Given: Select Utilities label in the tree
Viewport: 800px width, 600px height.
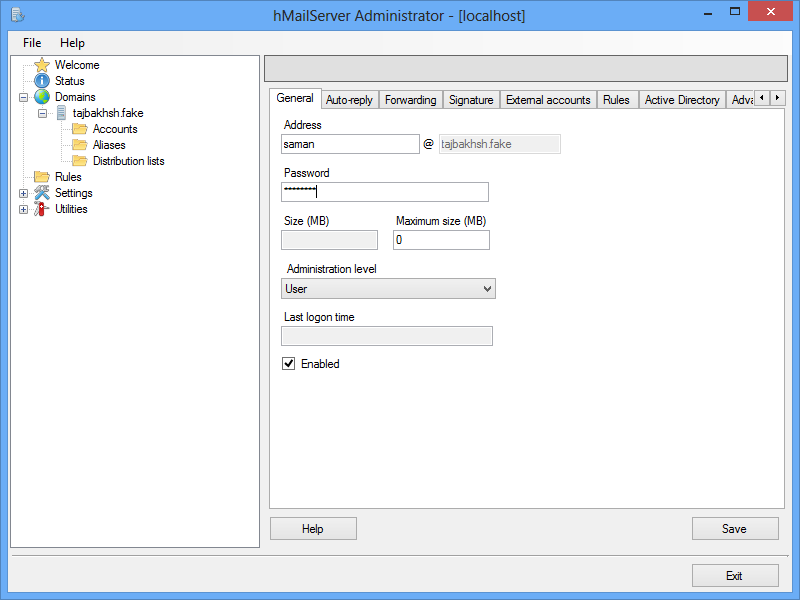Looking at the screenshot, I should click(71, 209).
